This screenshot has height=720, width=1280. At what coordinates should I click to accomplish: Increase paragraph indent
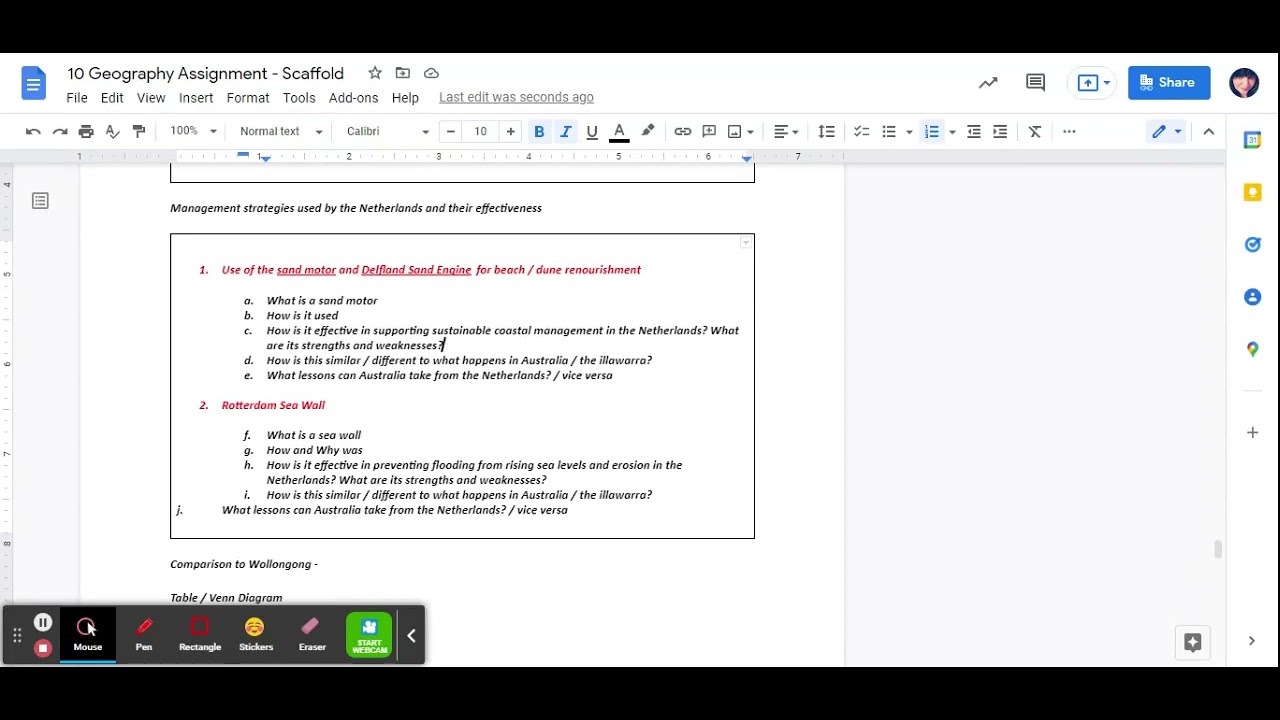[1000, 131]
